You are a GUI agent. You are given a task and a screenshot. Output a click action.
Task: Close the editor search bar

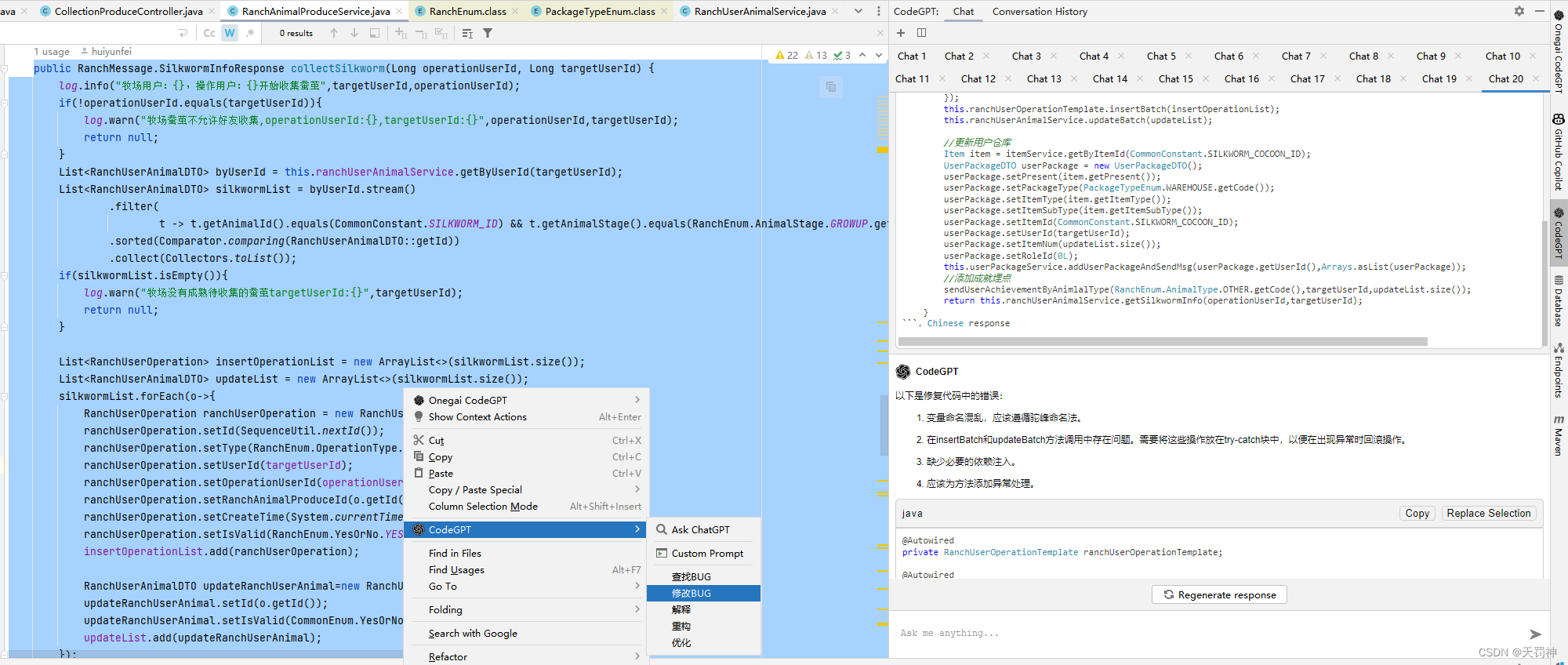(x=880, y=33)
